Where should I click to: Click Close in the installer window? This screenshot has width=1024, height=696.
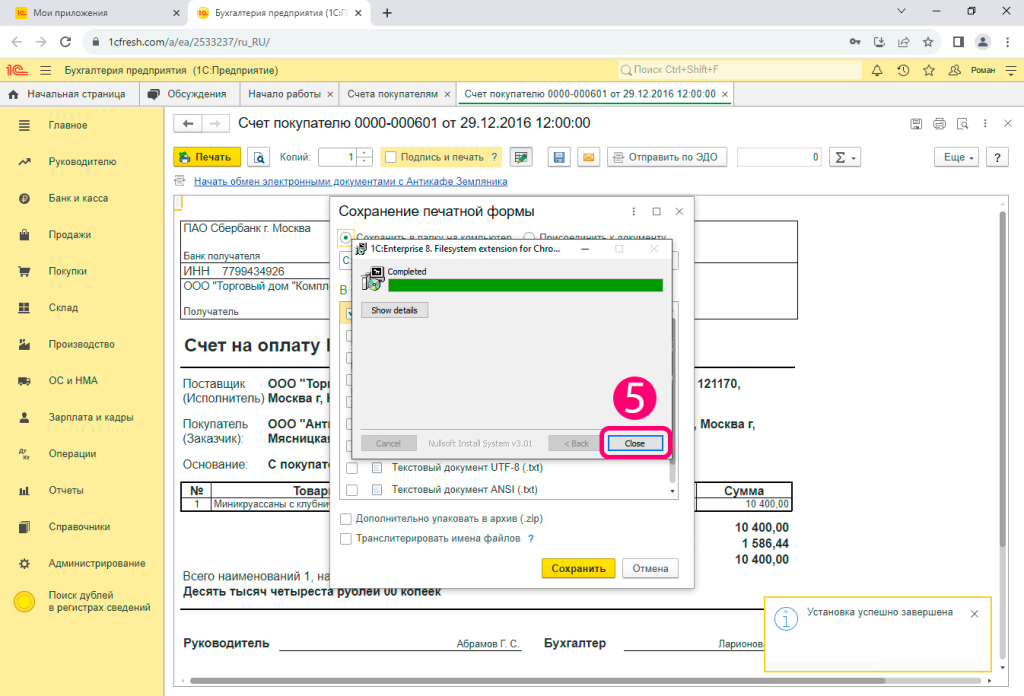coord(635,443)
